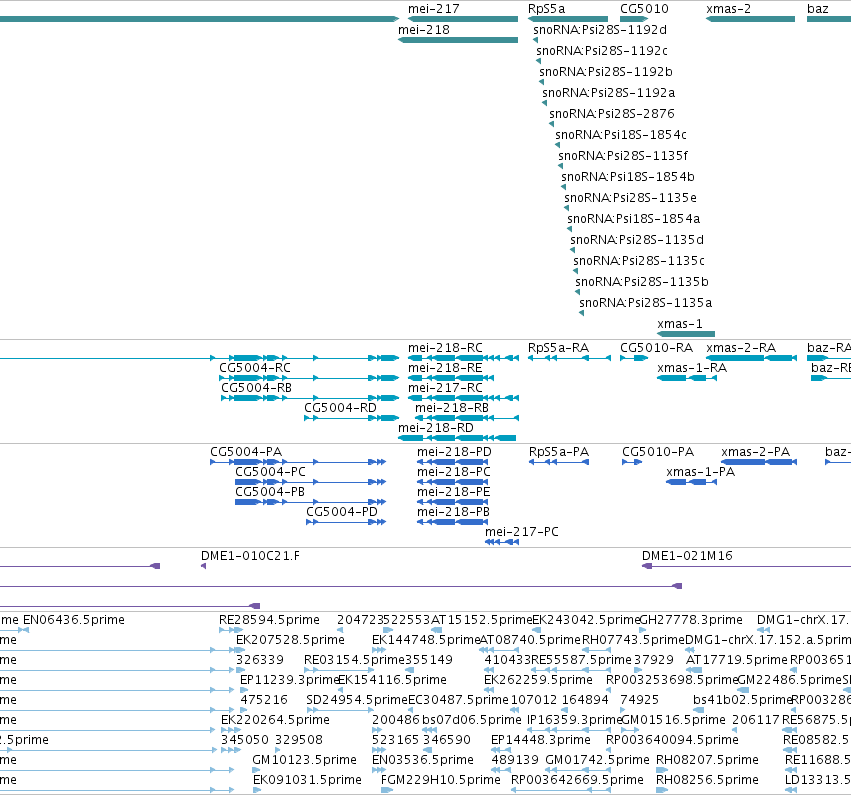
Task: Select the DME1-021M16 clone label
Action: (687, 556)
